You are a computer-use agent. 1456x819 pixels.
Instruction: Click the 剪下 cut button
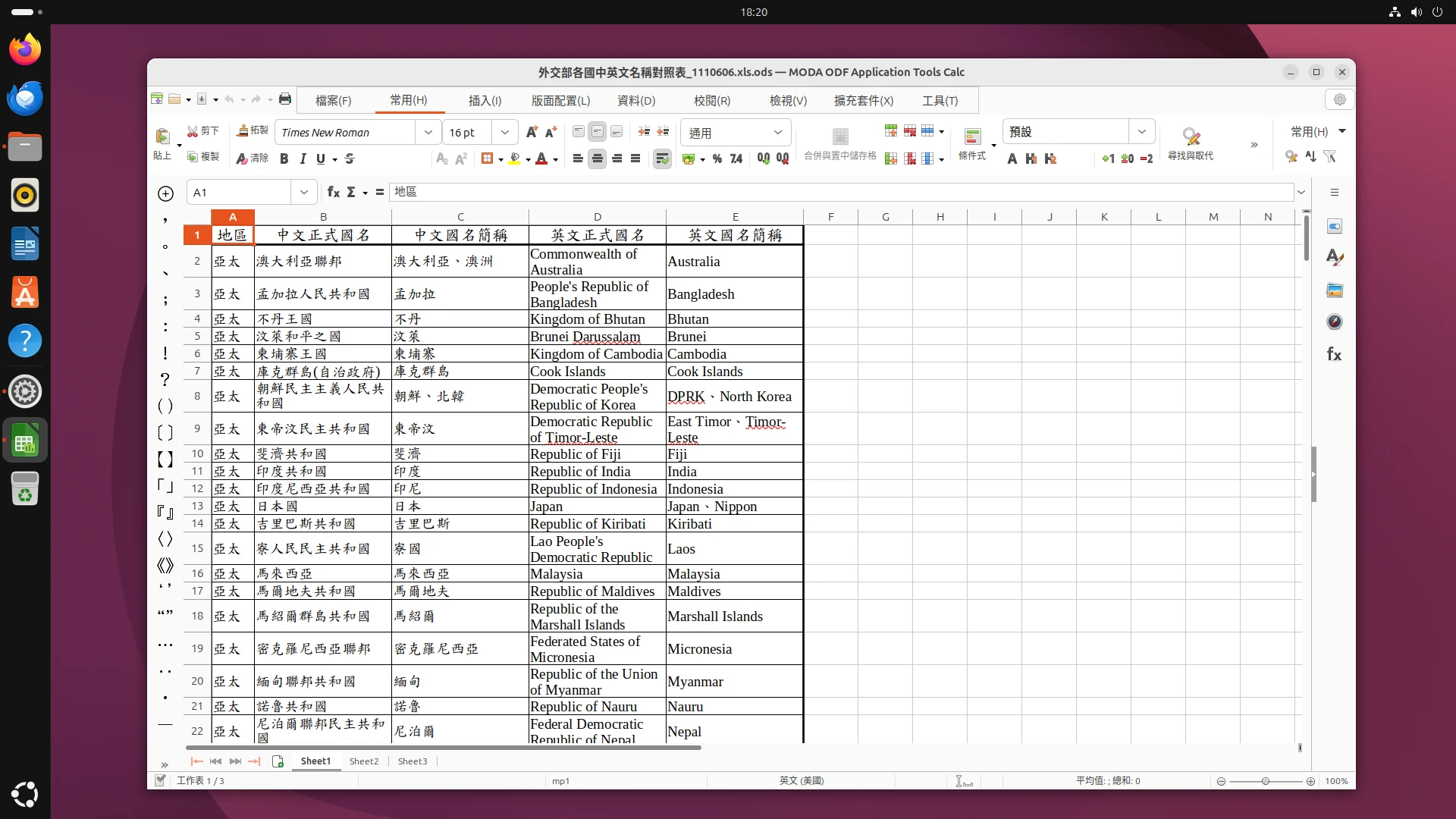pyautogui.click(x=202, y=131)
